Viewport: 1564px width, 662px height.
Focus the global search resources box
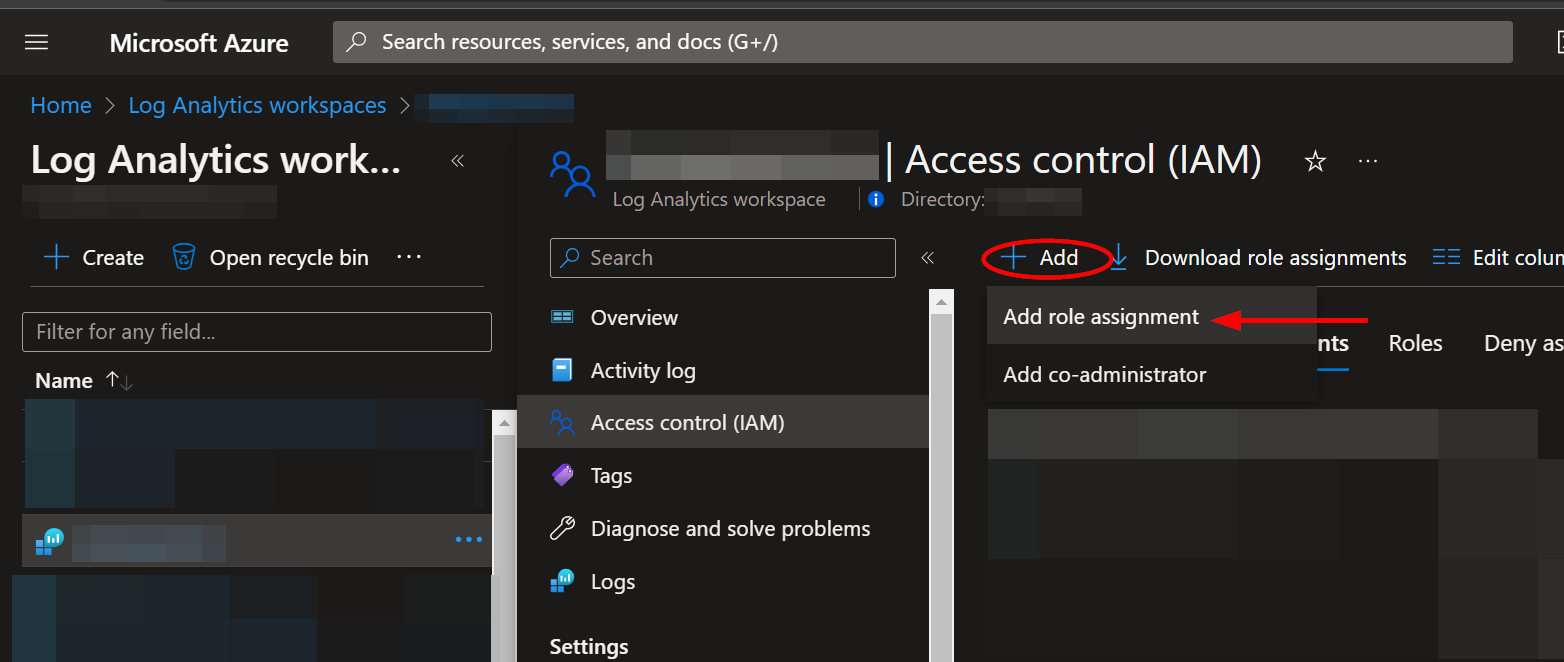922,42
